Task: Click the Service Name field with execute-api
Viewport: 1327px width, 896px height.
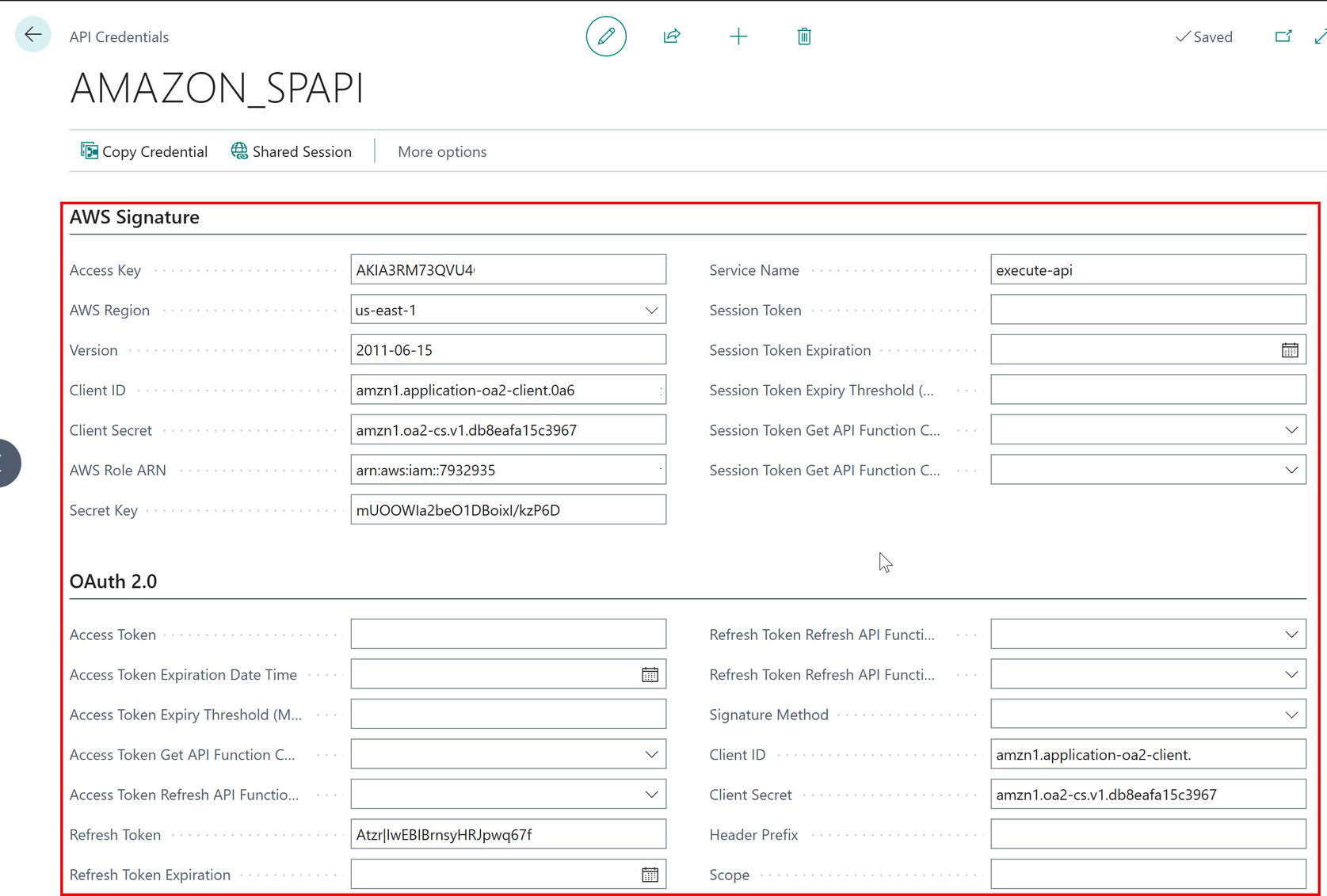Action: point(1148,270)
